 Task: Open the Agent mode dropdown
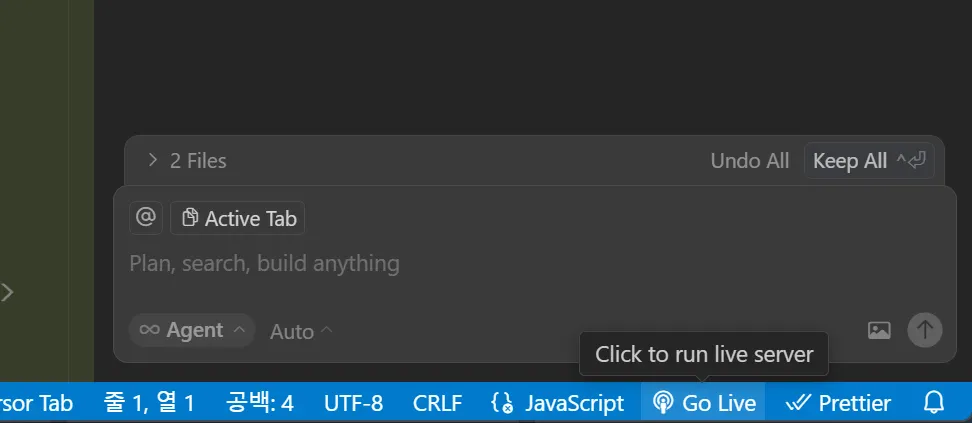(192, 330)
